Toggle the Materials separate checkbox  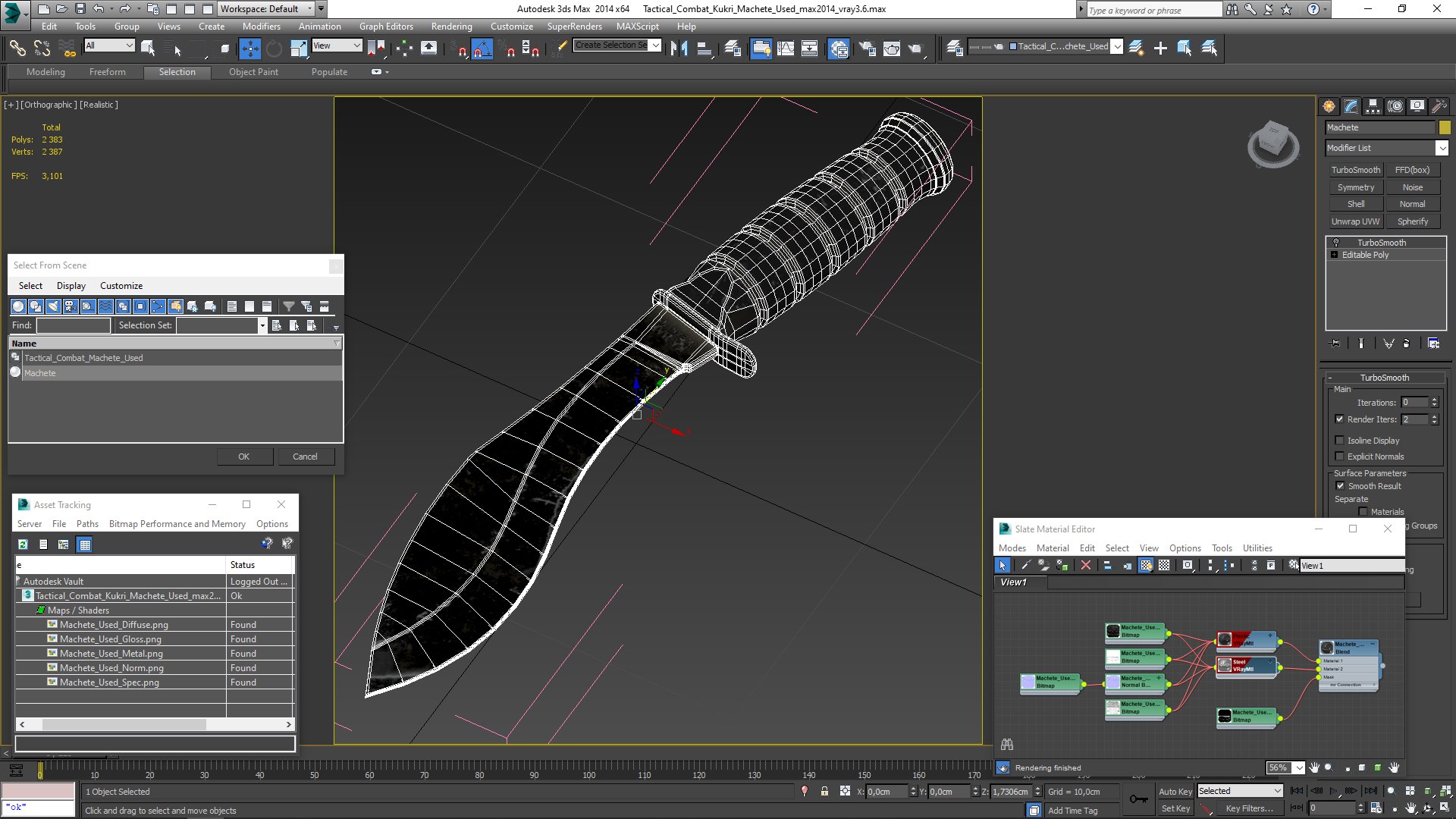(1363, 512)
